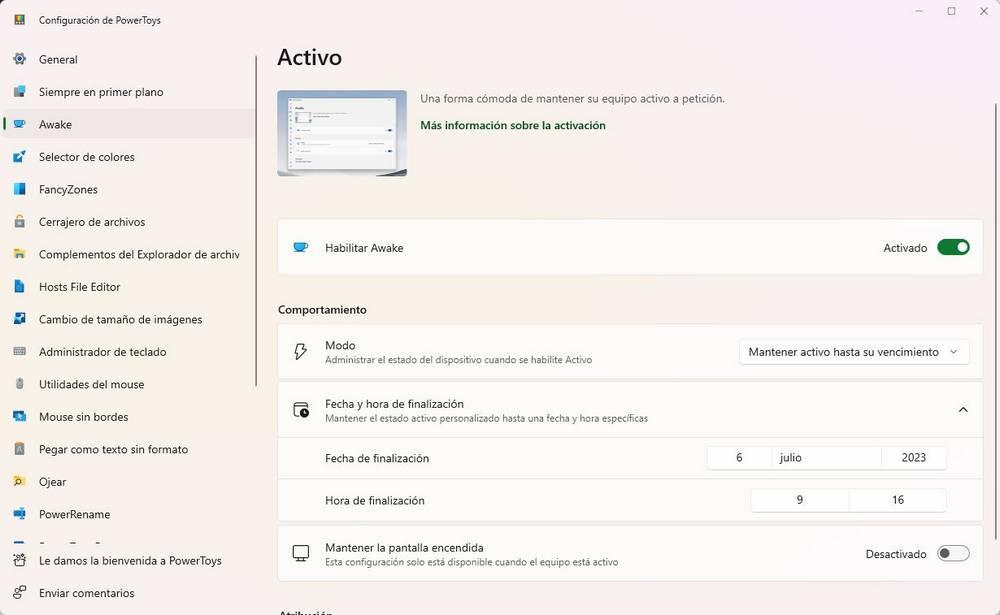Open the year picker showing 2023
Viewport: 1000px width, 615px height.
click(914, 458)
